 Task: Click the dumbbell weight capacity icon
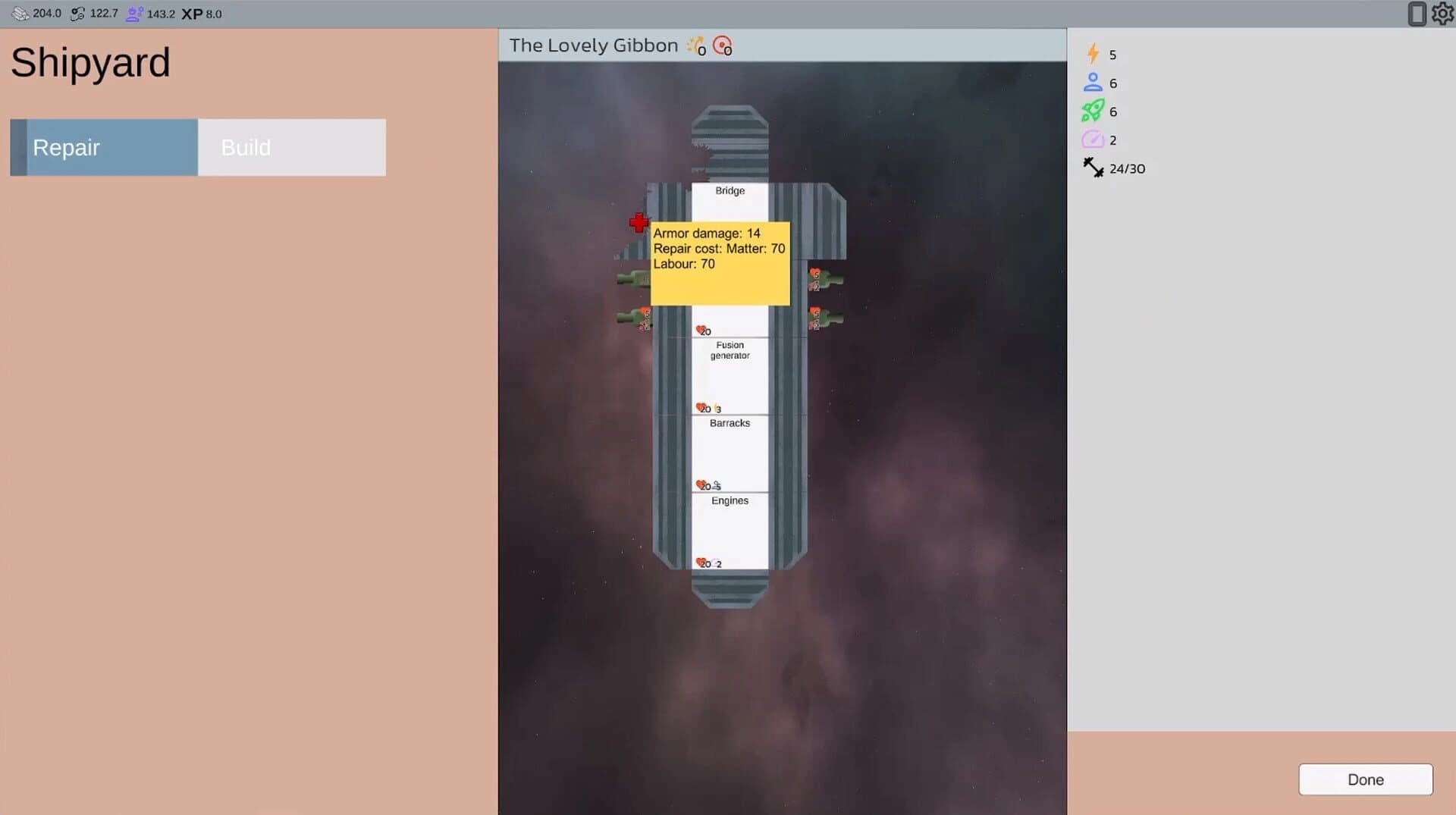1093,168
